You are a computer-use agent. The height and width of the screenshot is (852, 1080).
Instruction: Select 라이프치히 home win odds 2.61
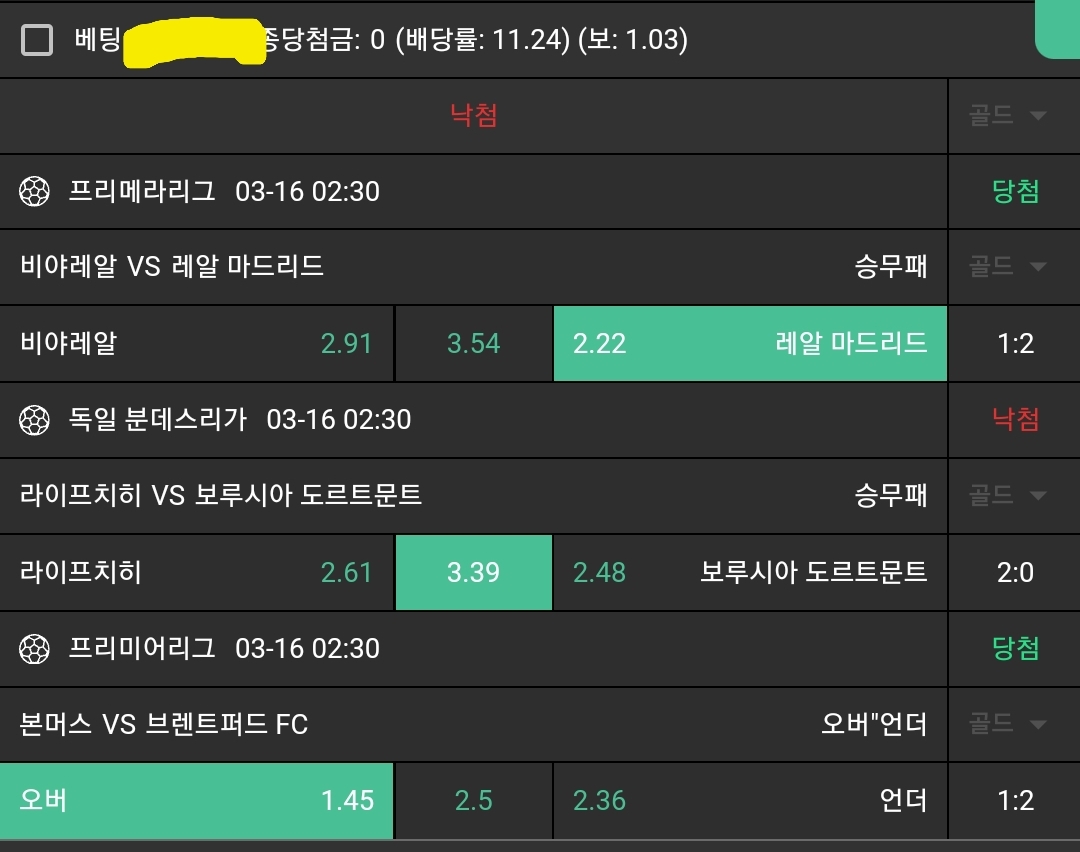[196, 573]
